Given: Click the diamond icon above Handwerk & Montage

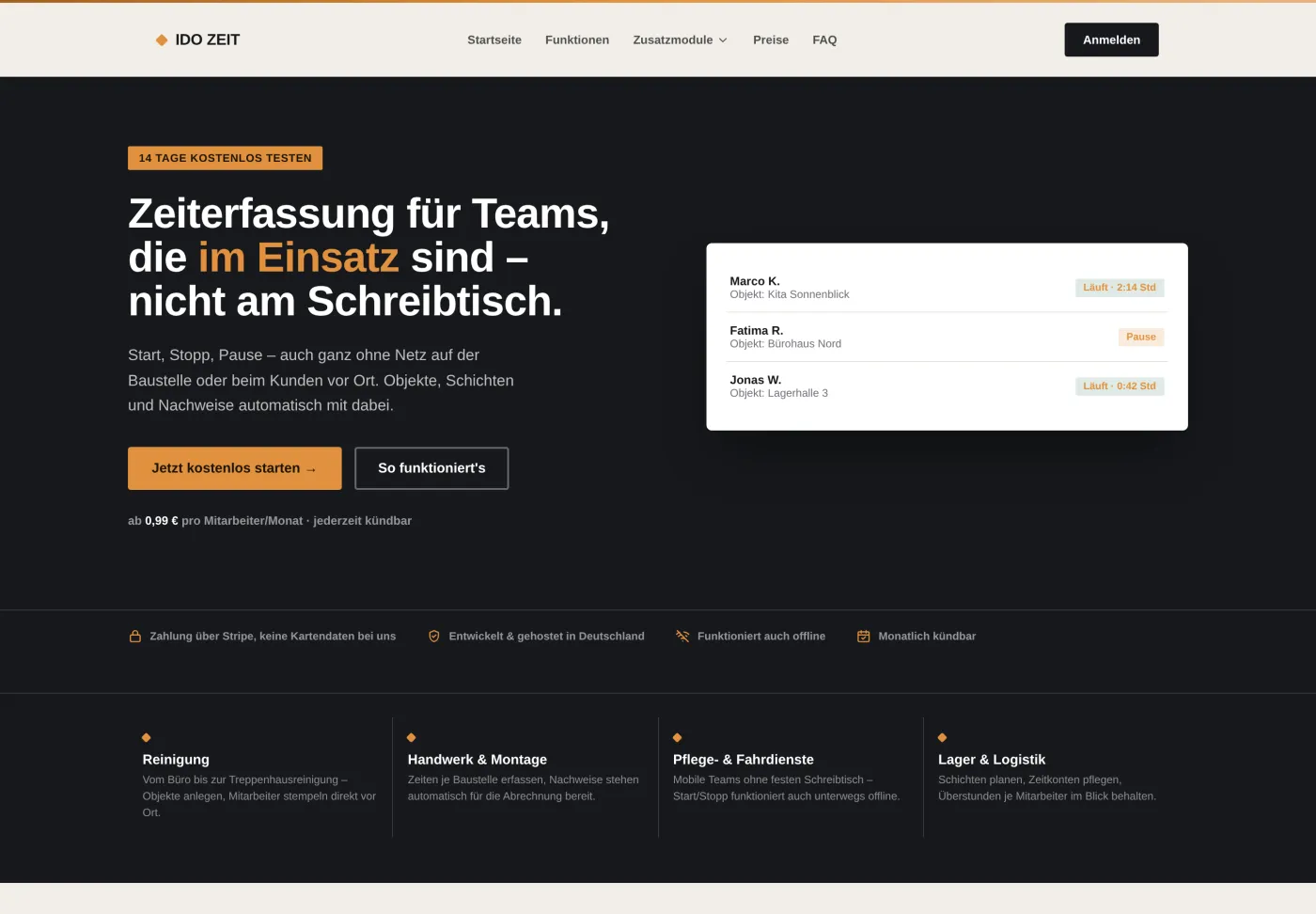Looking at the screenshot, I should tap(411, 737).
